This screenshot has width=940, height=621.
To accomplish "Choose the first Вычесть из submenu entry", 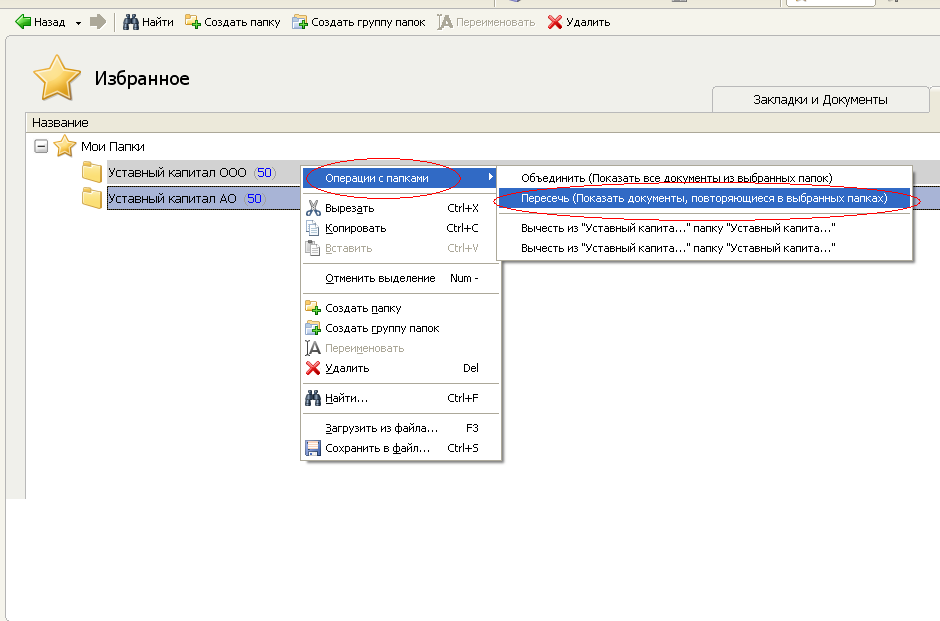I will 704,228.
